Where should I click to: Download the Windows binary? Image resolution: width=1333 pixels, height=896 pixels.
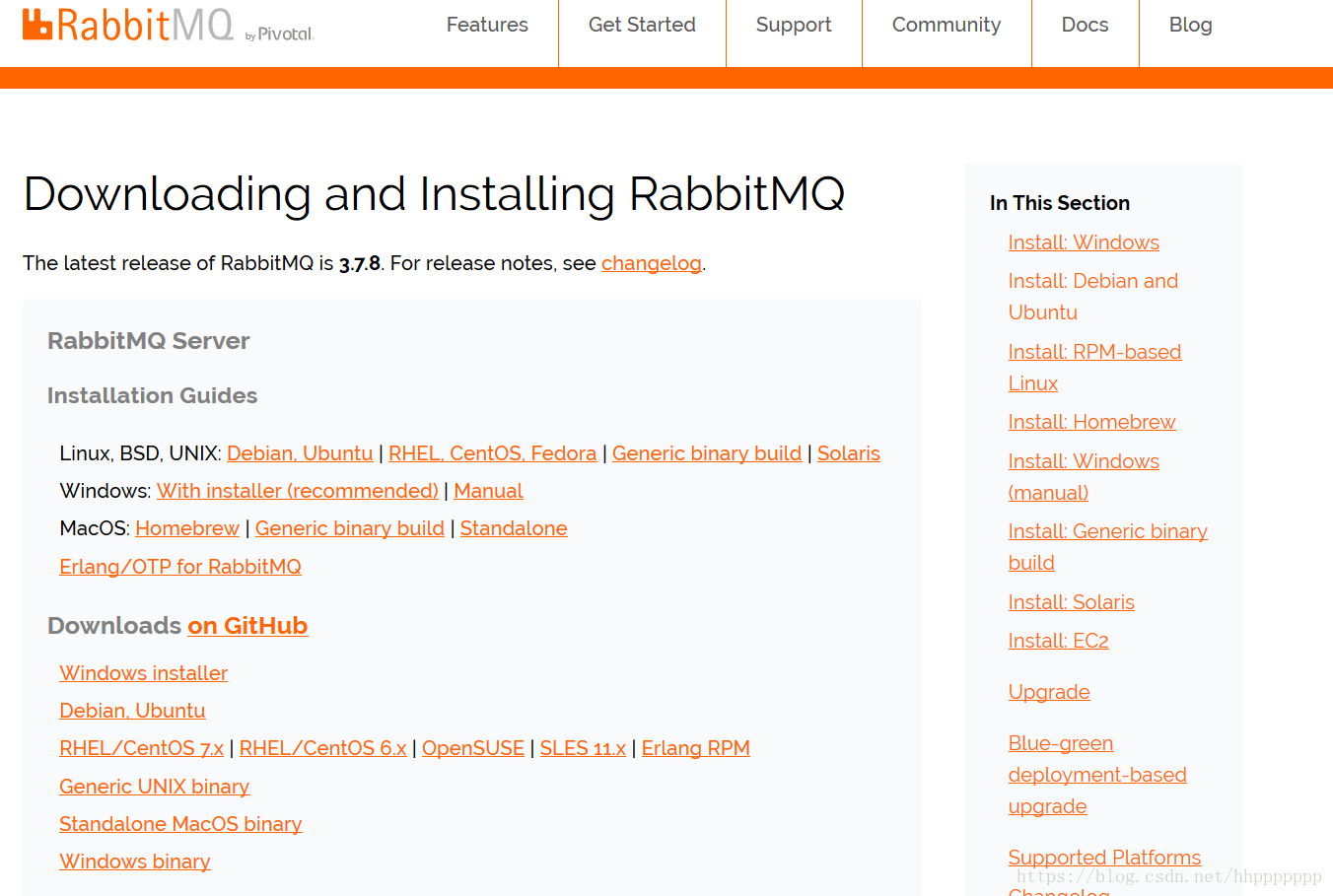(x=135, y=862)
